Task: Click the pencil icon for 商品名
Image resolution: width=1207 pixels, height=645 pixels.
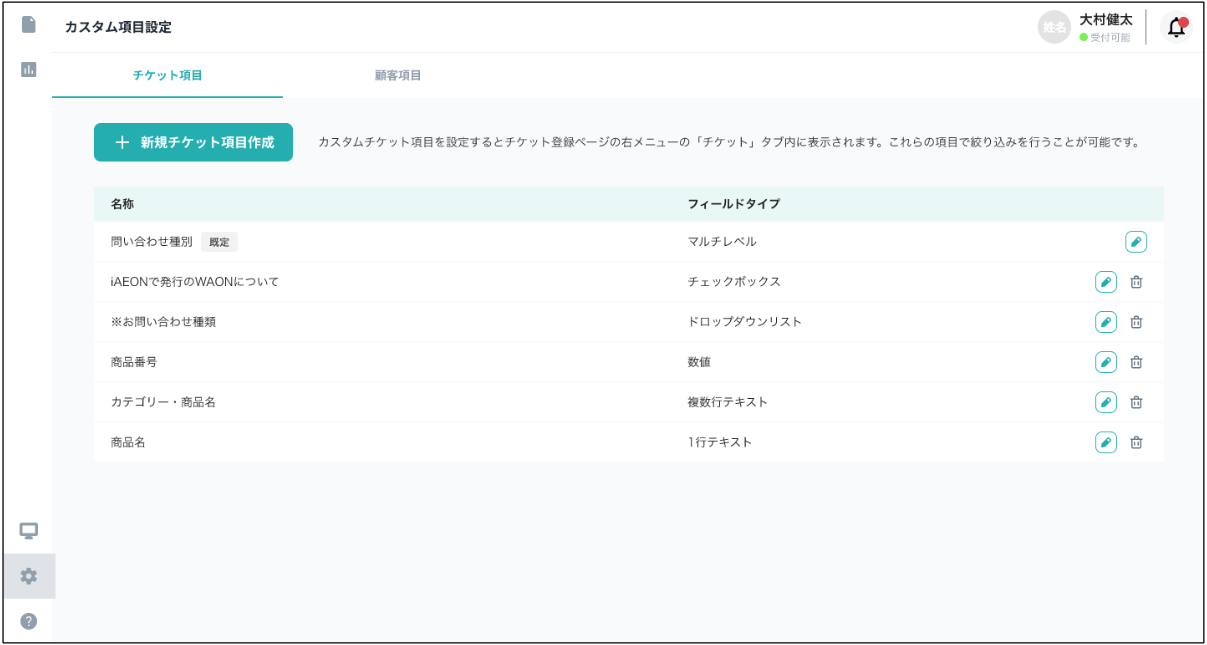Action: pos(1105,442)
